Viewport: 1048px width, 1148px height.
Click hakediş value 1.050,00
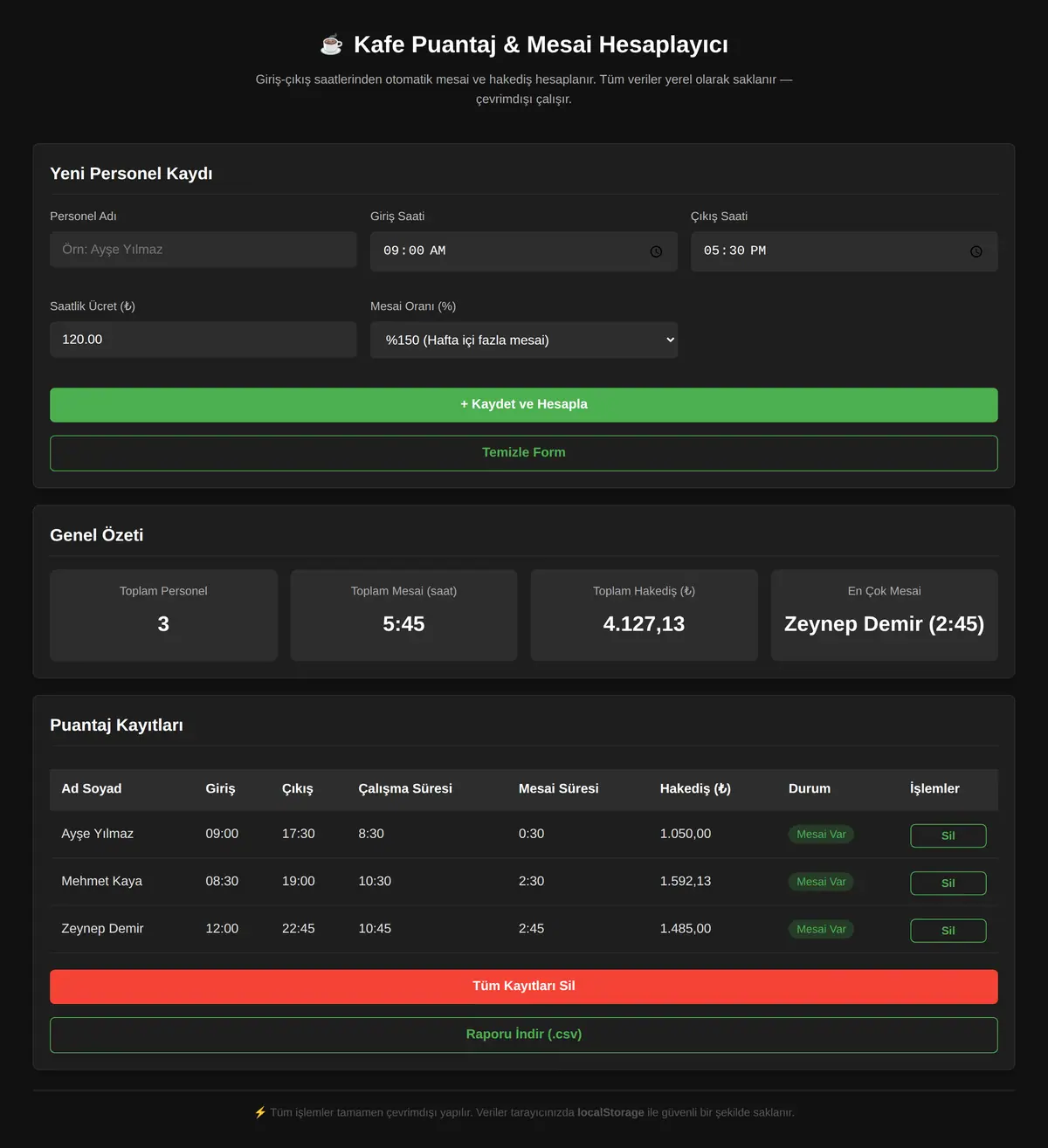coord(686,834)
